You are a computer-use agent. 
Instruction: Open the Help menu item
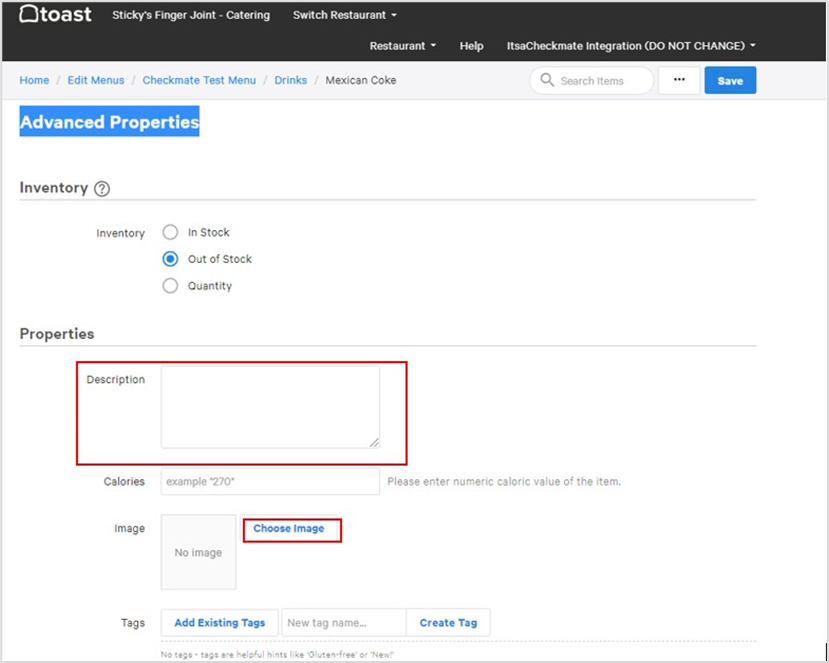(x=471, y=46)
